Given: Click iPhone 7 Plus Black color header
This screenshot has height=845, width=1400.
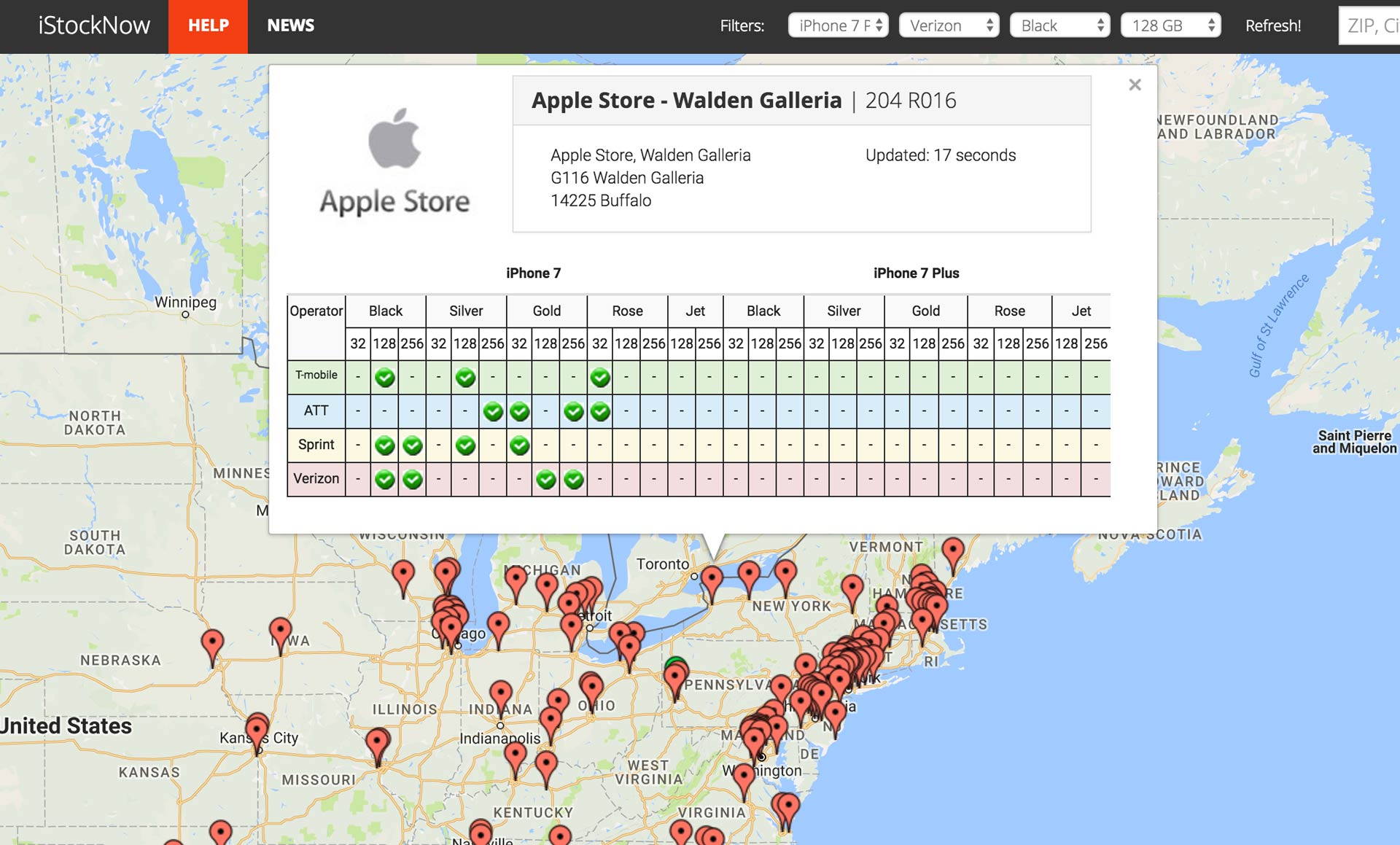Looking at the screenshot, I should pyautogui.click(x=763, y=311).
